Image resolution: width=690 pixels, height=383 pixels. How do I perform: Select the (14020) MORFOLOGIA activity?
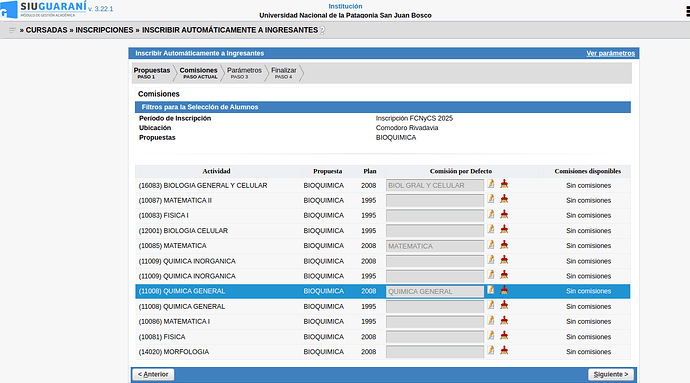174,352
